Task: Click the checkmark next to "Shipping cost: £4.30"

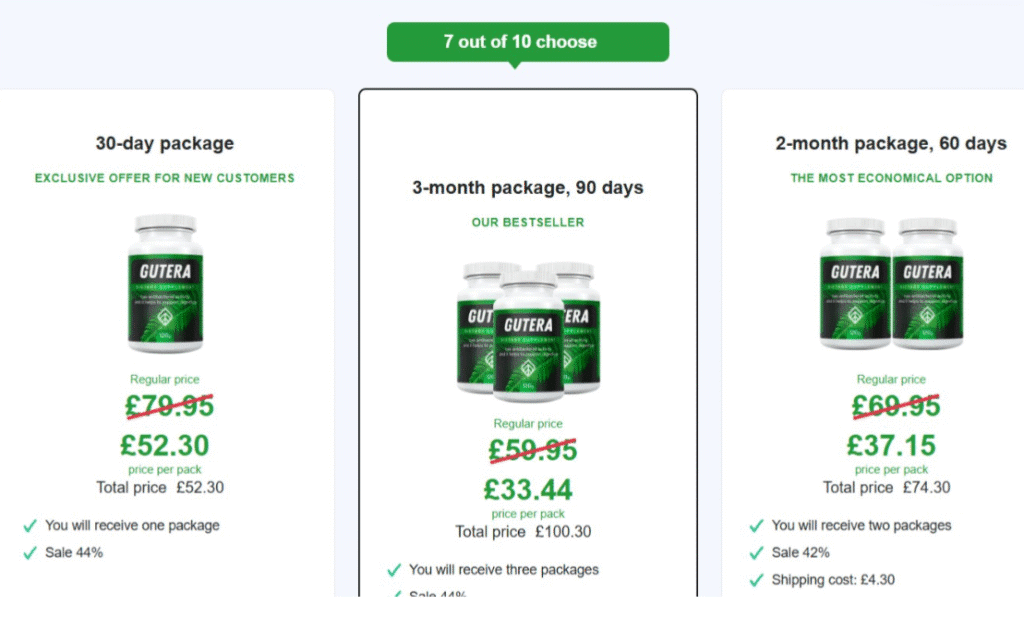Action: point(757,579)
